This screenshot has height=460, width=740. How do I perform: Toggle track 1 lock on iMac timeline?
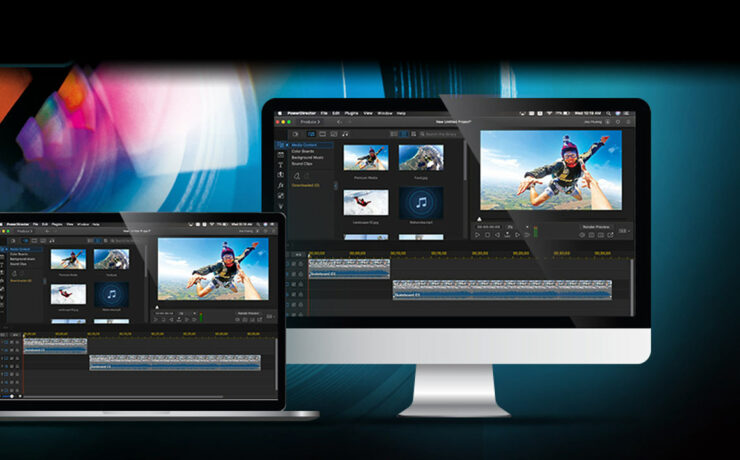coord(301,264)
